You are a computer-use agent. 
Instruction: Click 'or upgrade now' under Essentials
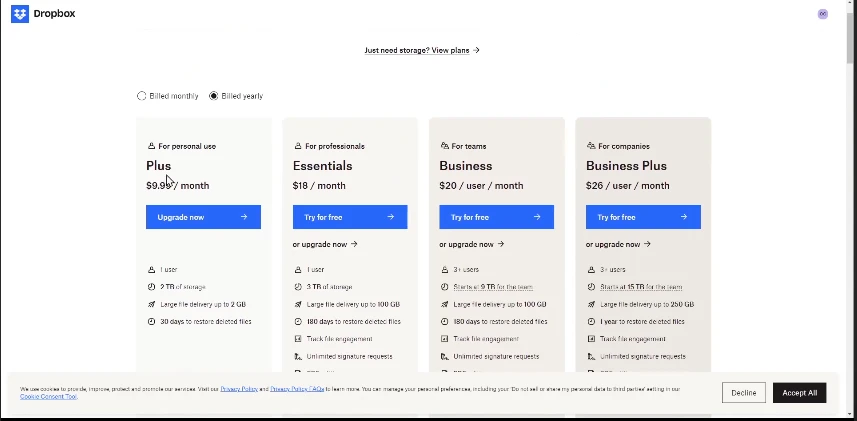[x=325, y=244]
